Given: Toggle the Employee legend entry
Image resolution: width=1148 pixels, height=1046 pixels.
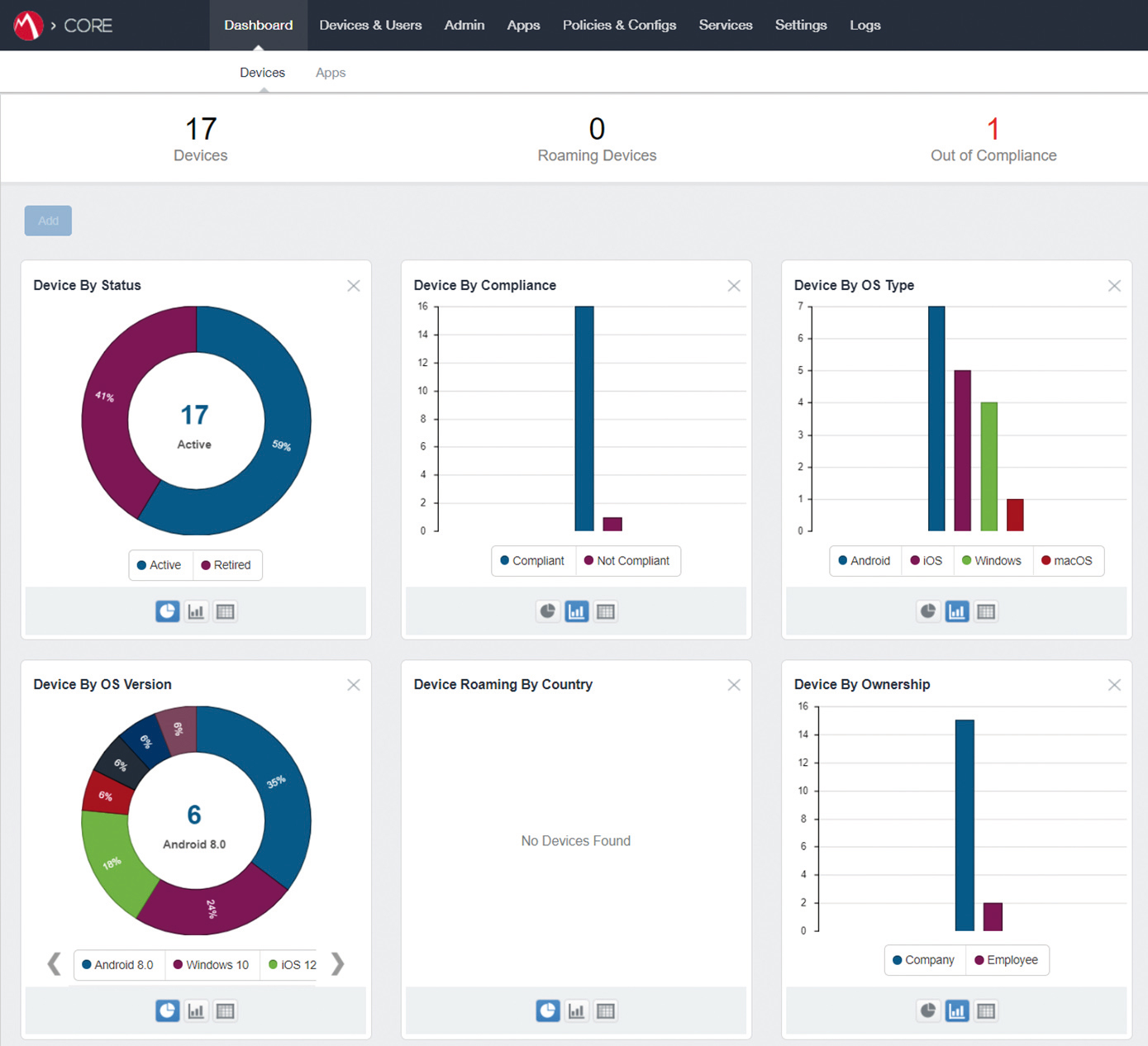Looking at the screenshot, I should [1007, 960].
